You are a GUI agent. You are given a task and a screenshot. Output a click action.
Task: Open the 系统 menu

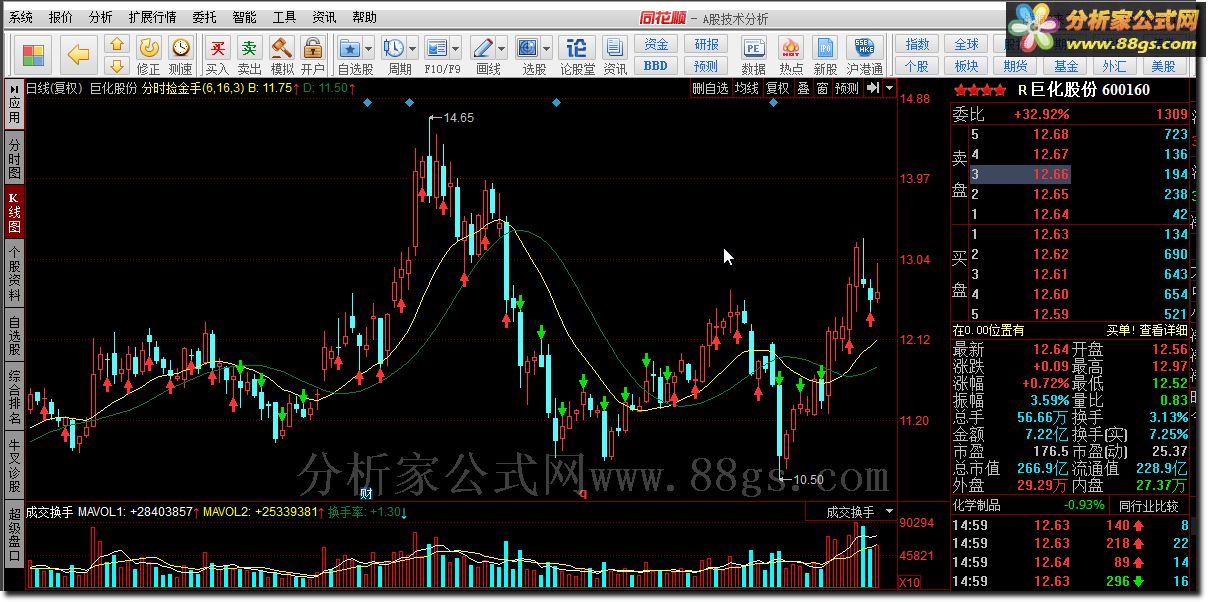point(21,17)
